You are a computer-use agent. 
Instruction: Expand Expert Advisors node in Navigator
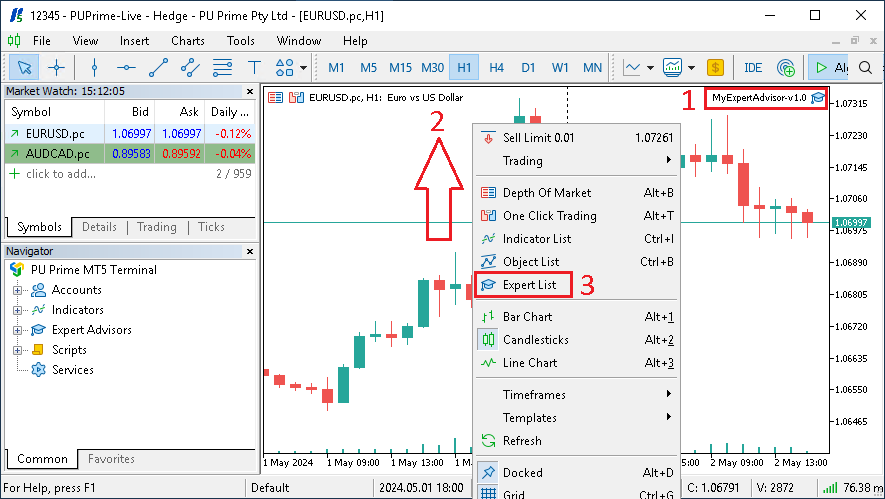(x=17, y=330)
